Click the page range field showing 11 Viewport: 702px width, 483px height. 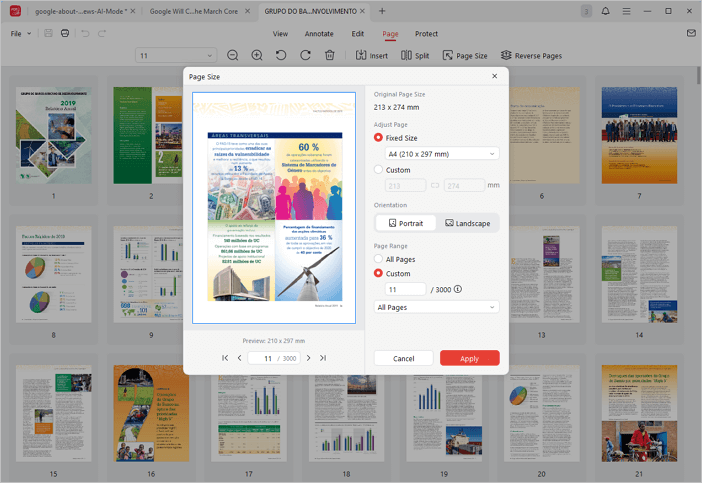click(406, 289)
